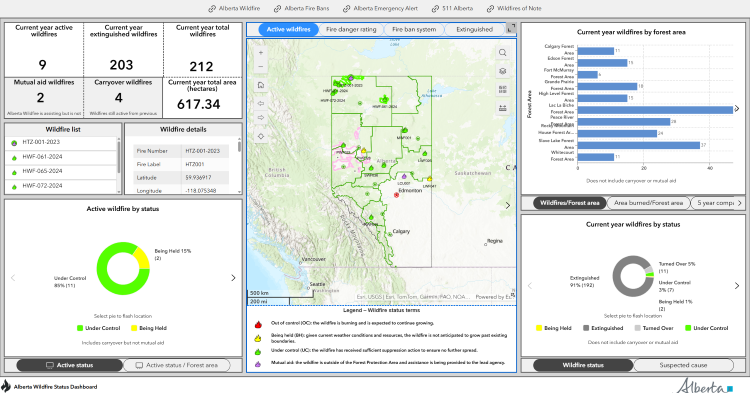The height and width of the screenshot is (393, 750).
Task: Click Carryover wildfires indicator card
Action: click(x=123, y=98)
